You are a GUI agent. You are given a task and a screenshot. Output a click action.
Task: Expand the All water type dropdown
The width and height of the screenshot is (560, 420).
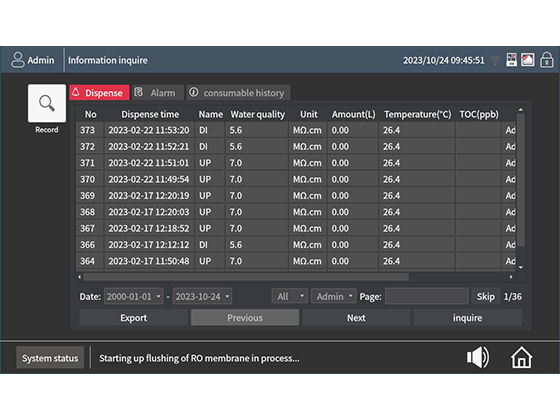289,296
